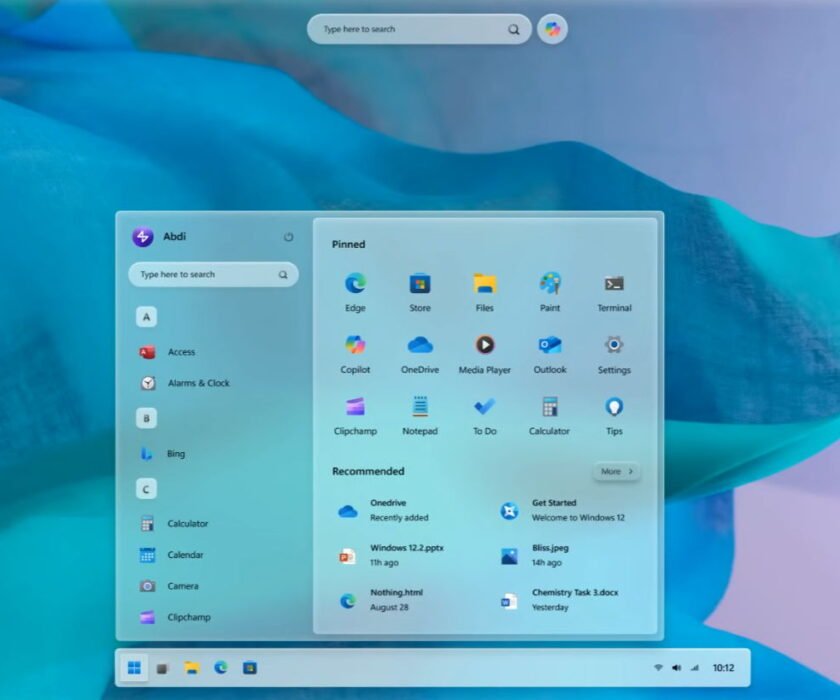This screenshot has height=700, width=840.
Task: Open the Tips pinned app
Action: tap(614, 415)
